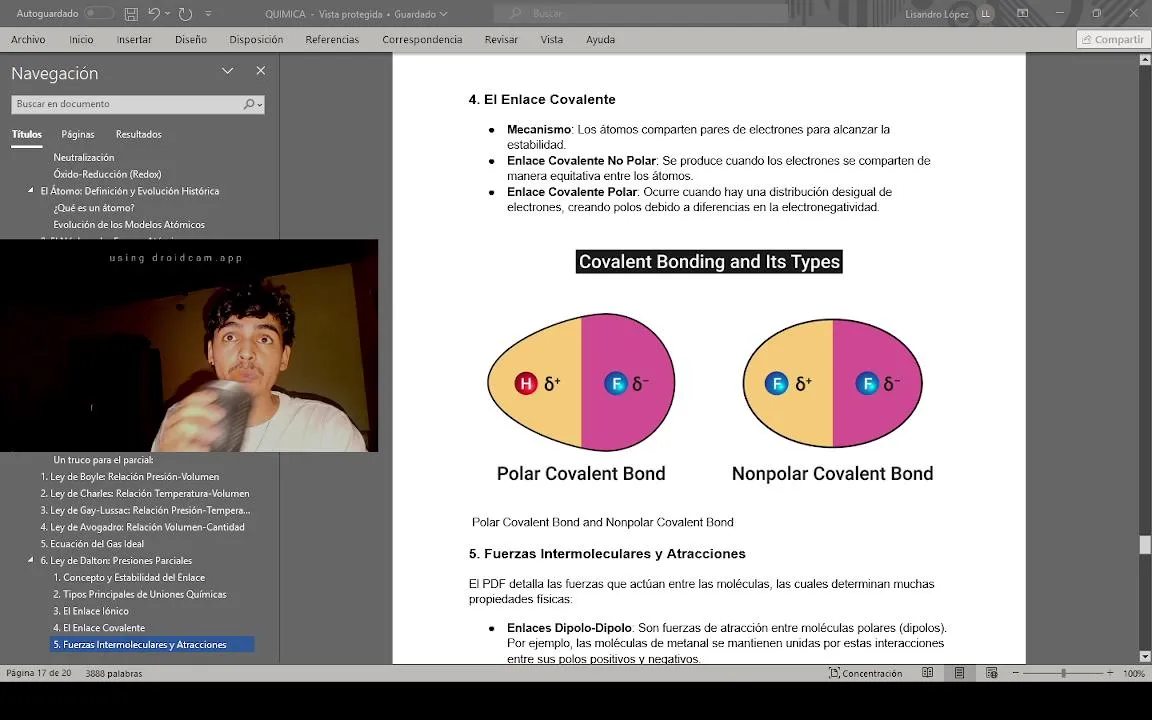
Task: Open the Correspondencia tab
Action: tap(422, 40)
